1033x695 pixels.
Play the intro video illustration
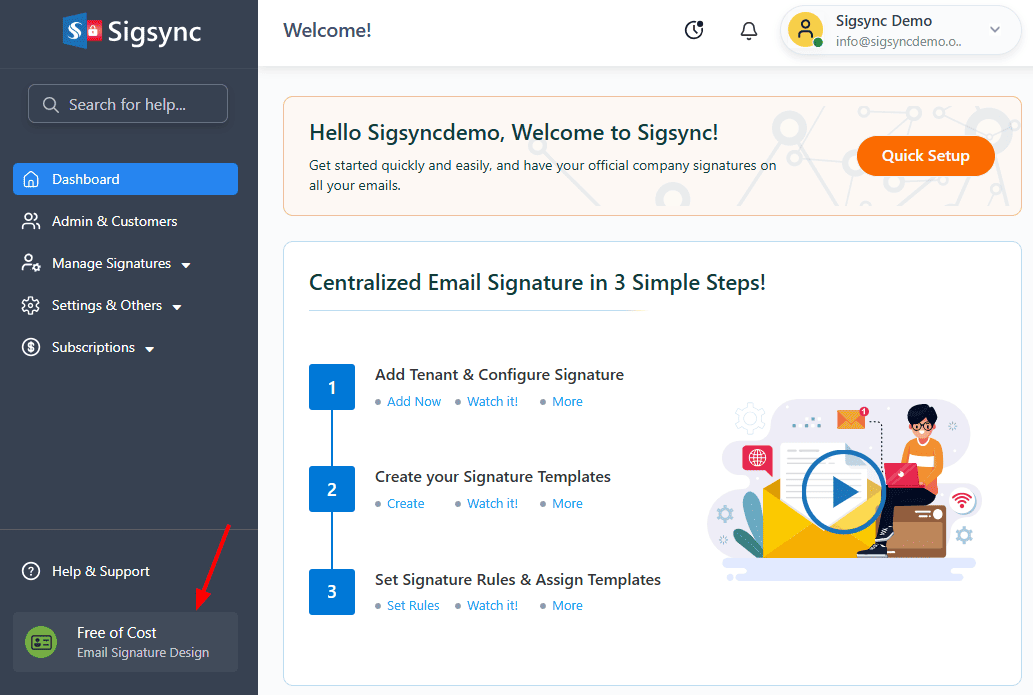click(843, 491)
